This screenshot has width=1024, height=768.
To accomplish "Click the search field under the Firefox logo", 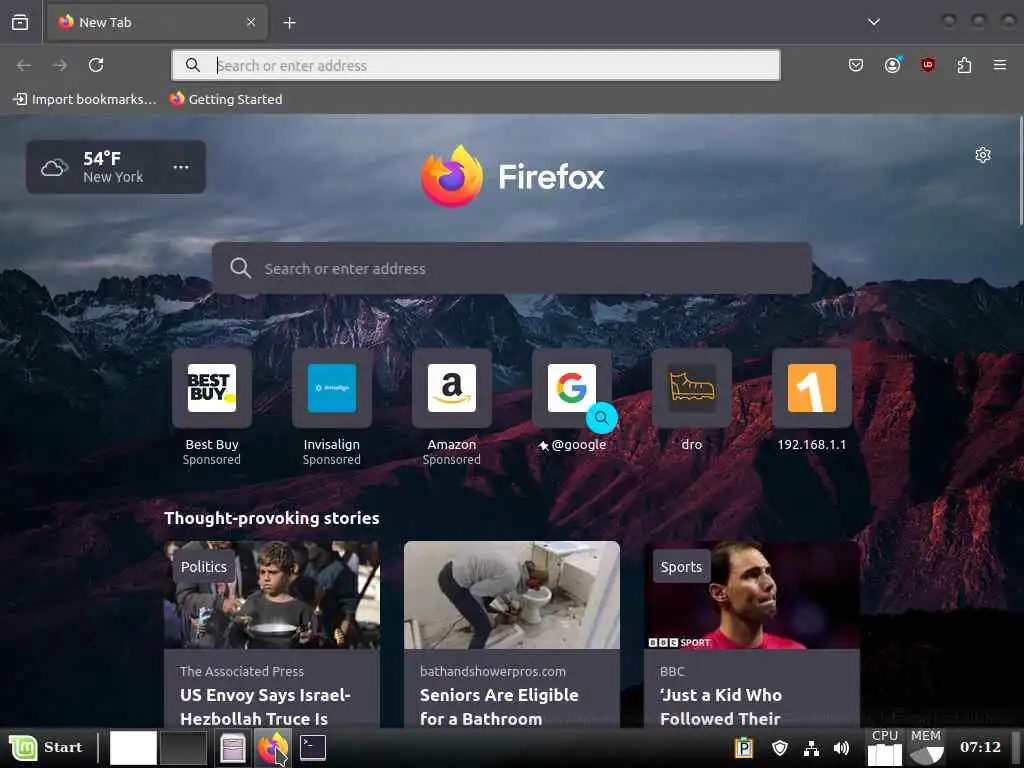I will click(511, 268).
